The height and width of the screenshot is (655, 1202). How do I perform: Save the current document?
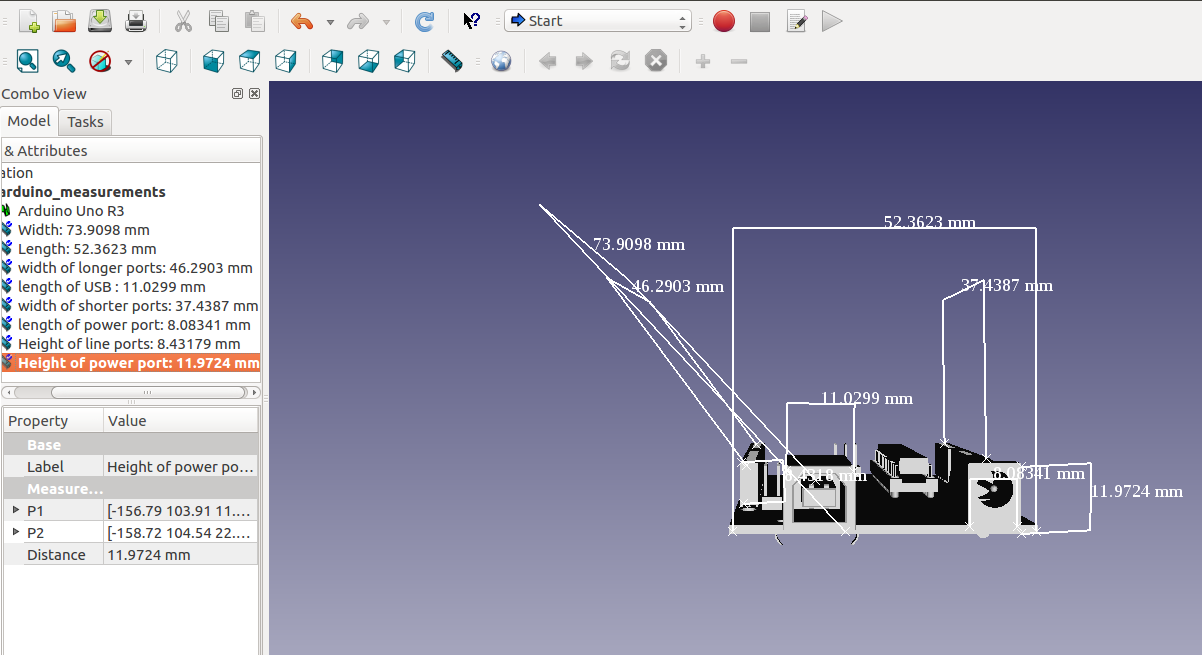click(x=100, y=20)
